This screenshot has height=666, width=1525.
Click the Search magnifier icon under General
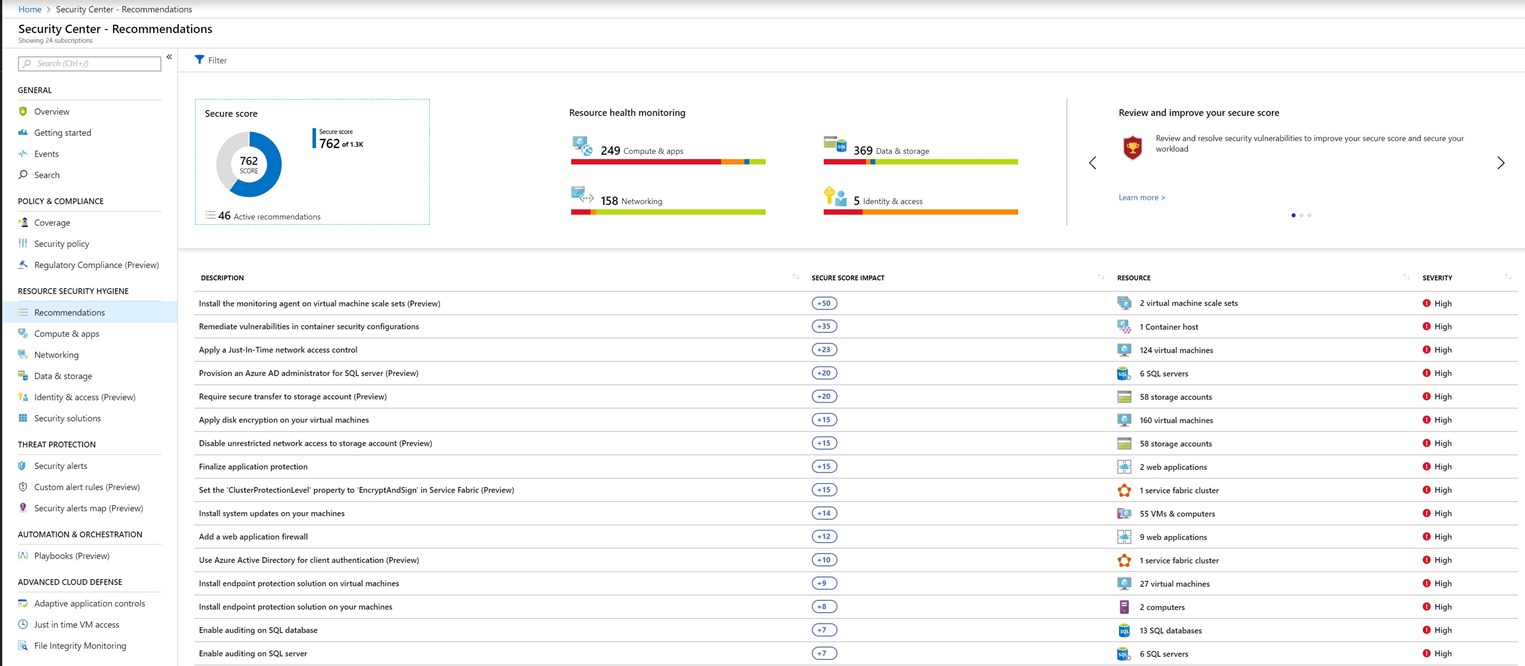tap(23, 174)
